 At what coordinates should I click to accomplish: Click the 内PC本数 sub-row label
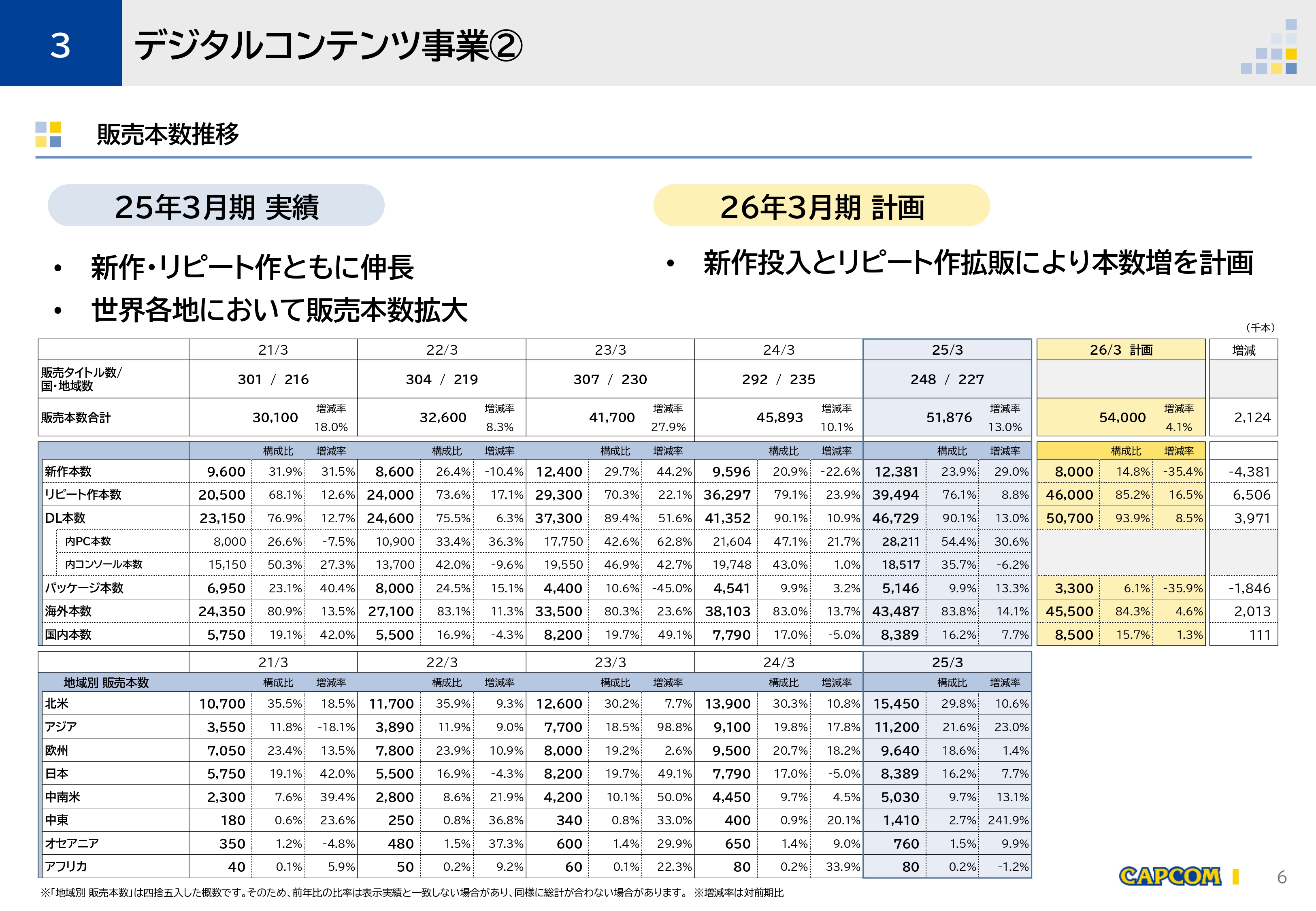pyautogui.click(x=88, y=541)
